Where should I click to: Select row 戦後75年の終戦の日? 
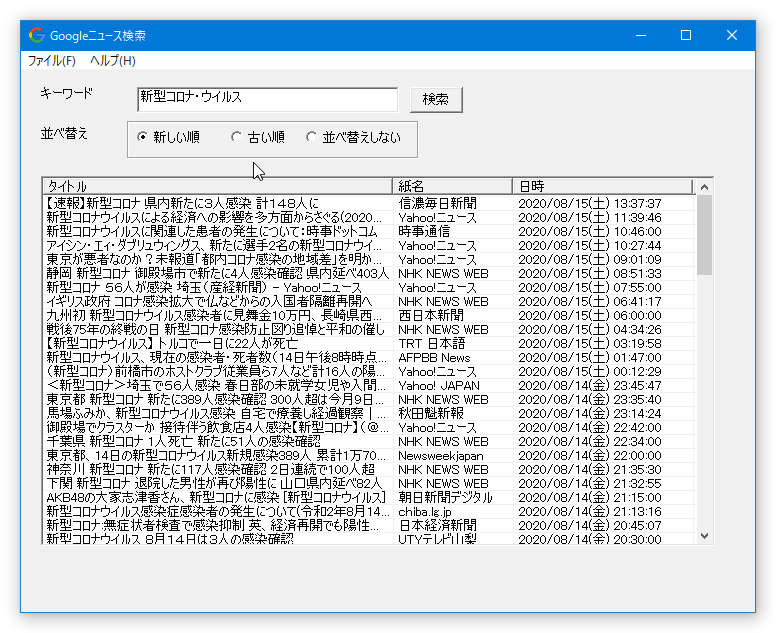[x=369, y=329]
